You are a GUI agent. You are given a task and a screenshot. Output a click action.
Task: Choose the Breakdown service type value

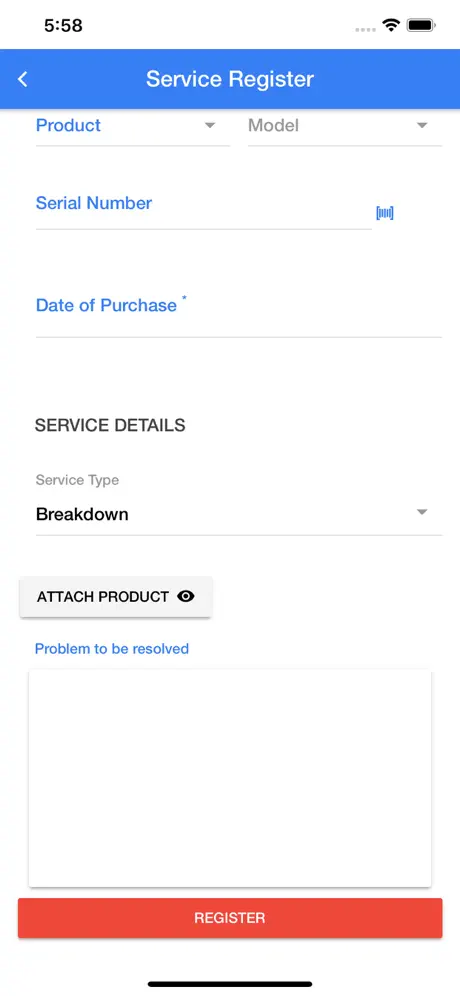click(x=82, y=514)
